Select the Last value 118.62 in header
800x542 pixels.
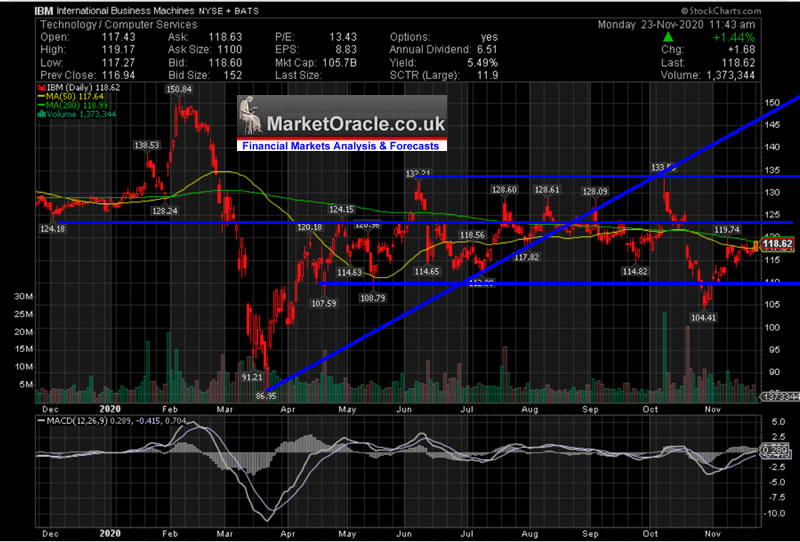point(738,63)
